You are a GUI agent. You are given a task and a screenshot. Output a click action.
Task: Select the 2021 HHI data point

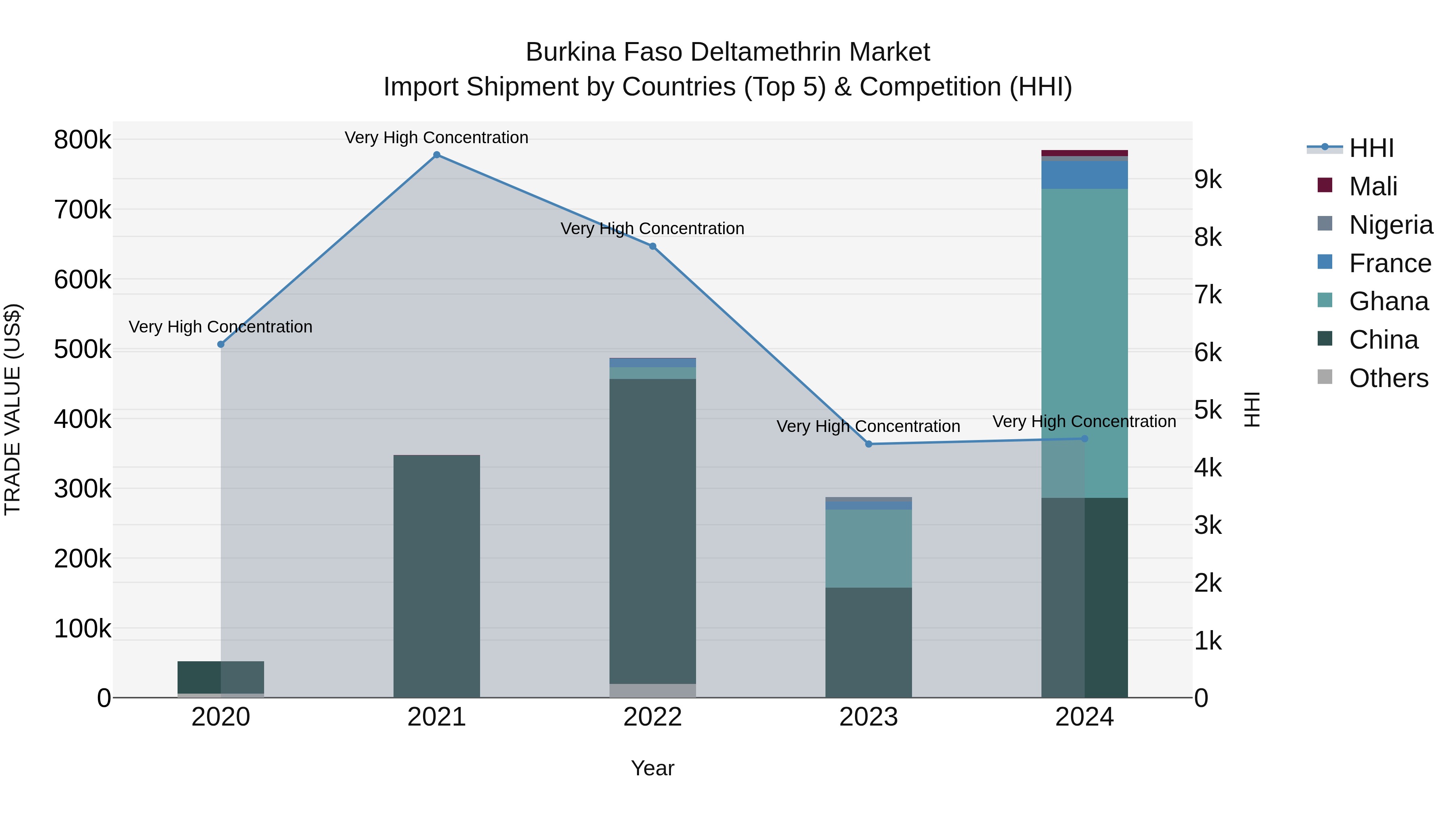coord(437,155)
